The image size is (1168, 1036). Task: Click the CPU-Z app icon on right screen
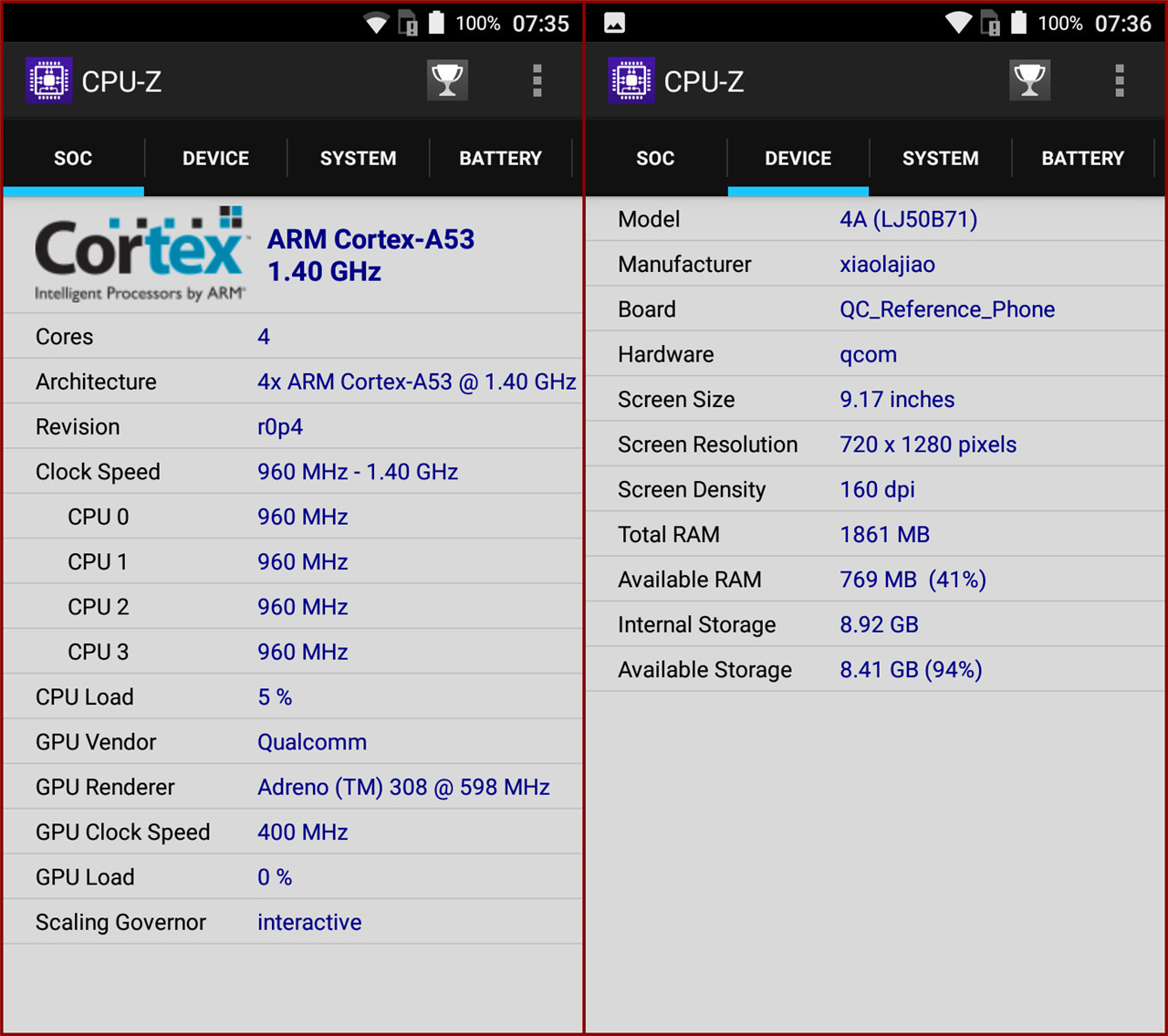pos(631,81)
